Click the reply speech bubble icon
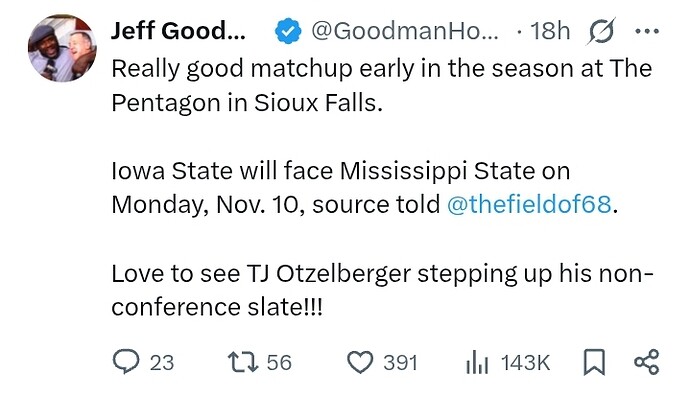This screenshot has height=397, width=690. (x=126, y=362)
